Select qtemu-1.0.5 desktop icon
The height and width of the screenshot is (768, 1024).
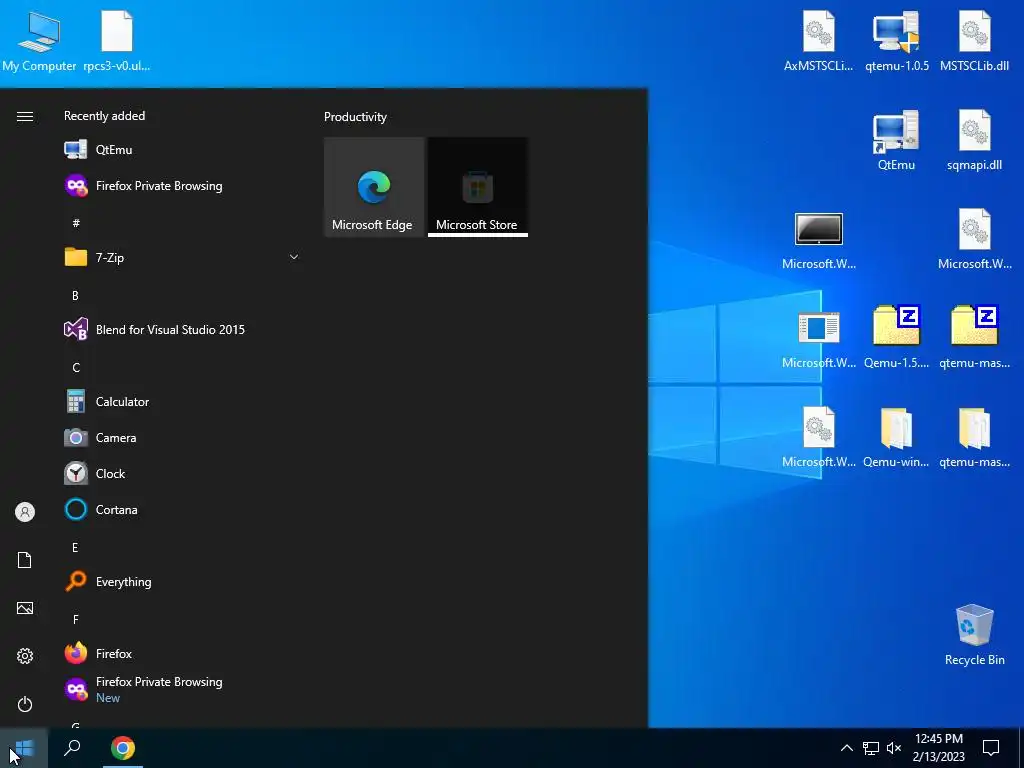pos(897,40)
